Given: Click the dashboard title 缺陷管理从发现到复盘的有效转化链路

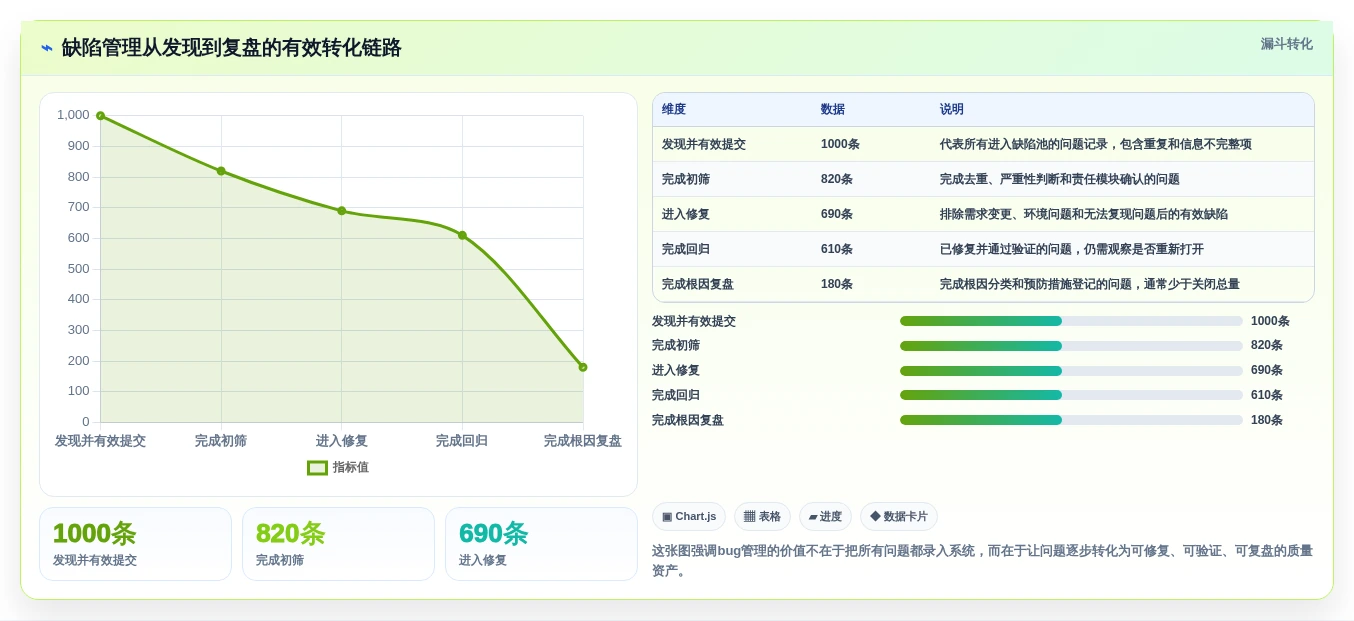Looking at the screenshot, I should tap(231, 48).
